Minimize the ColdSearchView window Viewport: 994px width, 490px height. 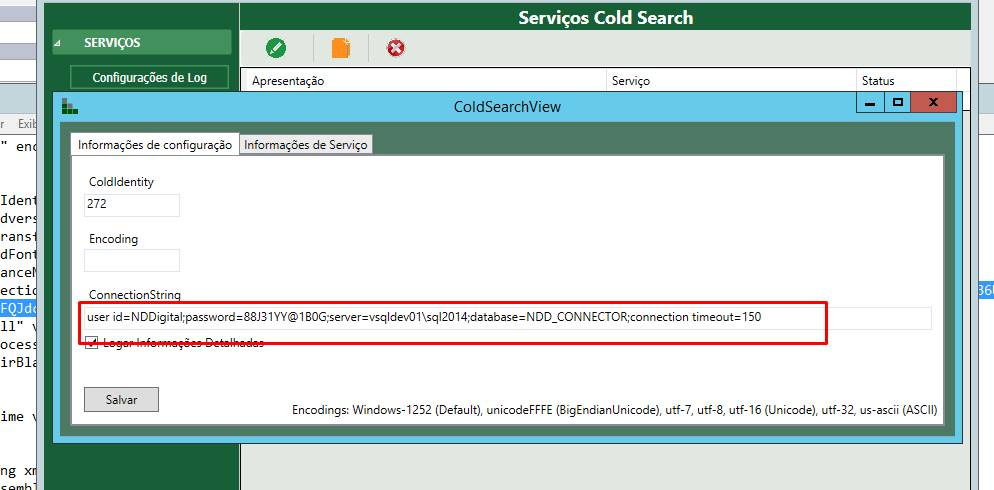tap(871, 102)
